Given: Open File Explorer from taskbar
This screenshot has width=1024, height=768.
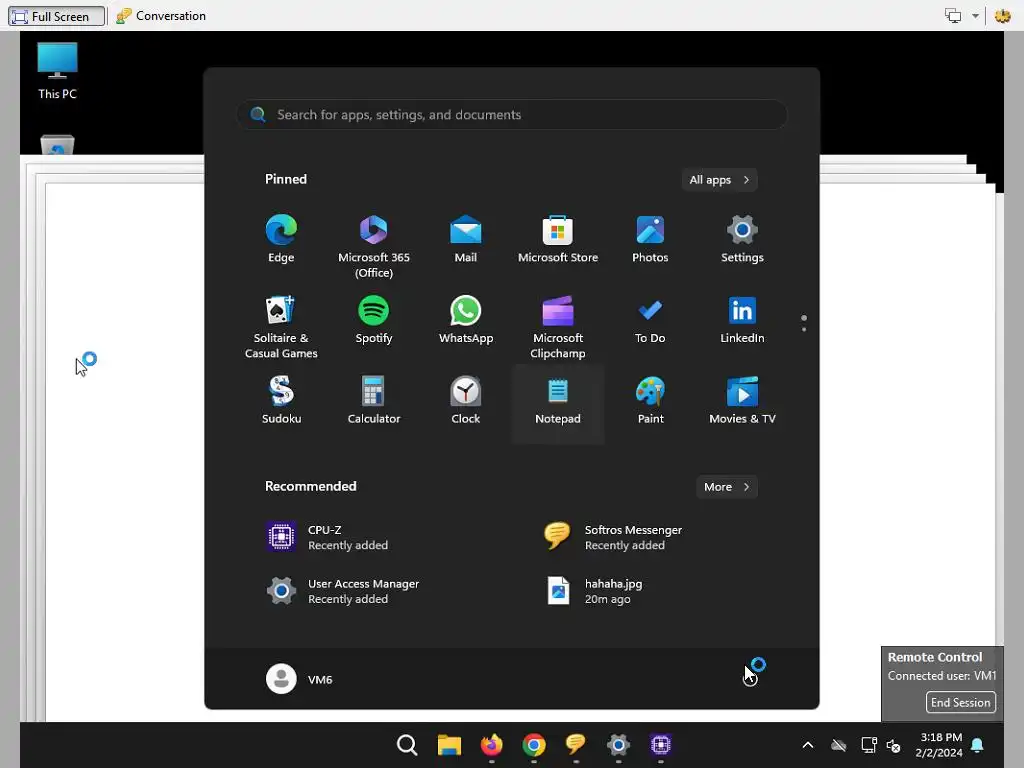Looking at the screenshot, I should (x=449, y=744).
